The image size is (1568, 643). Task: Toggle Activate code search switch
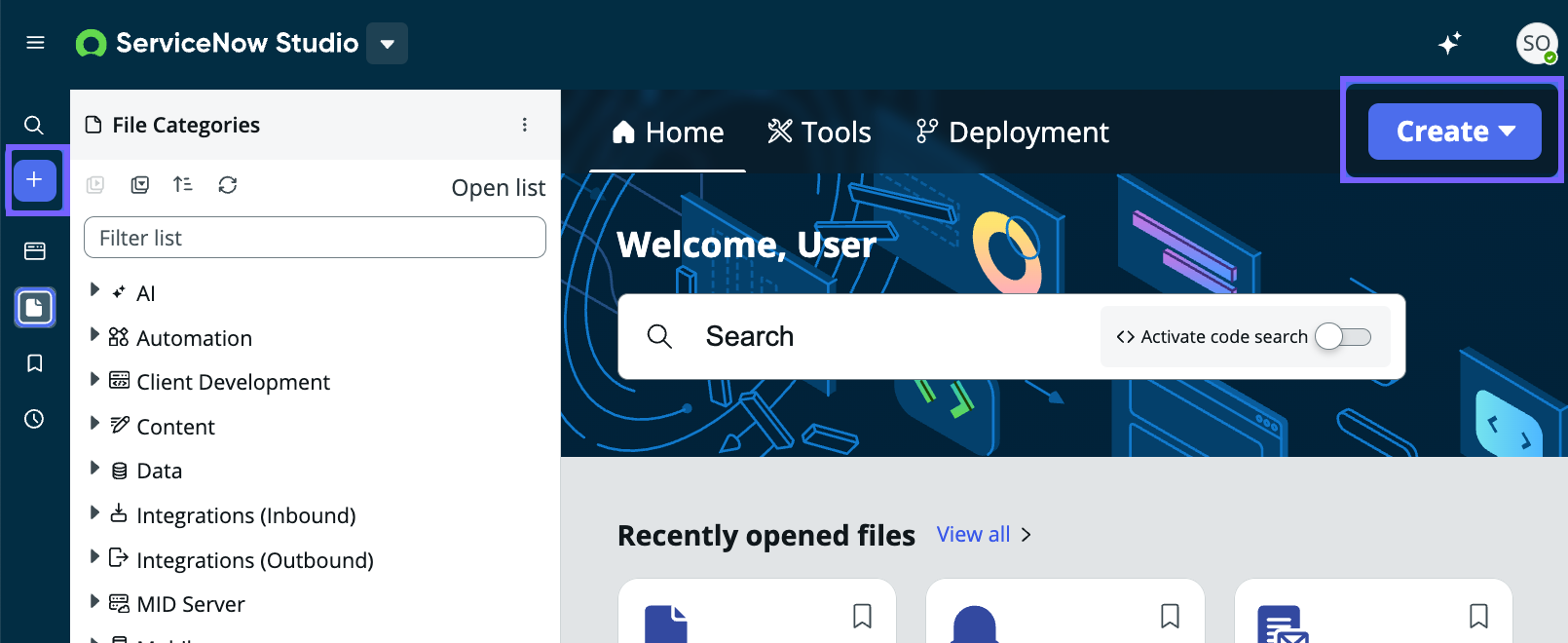coord(1343,336)
